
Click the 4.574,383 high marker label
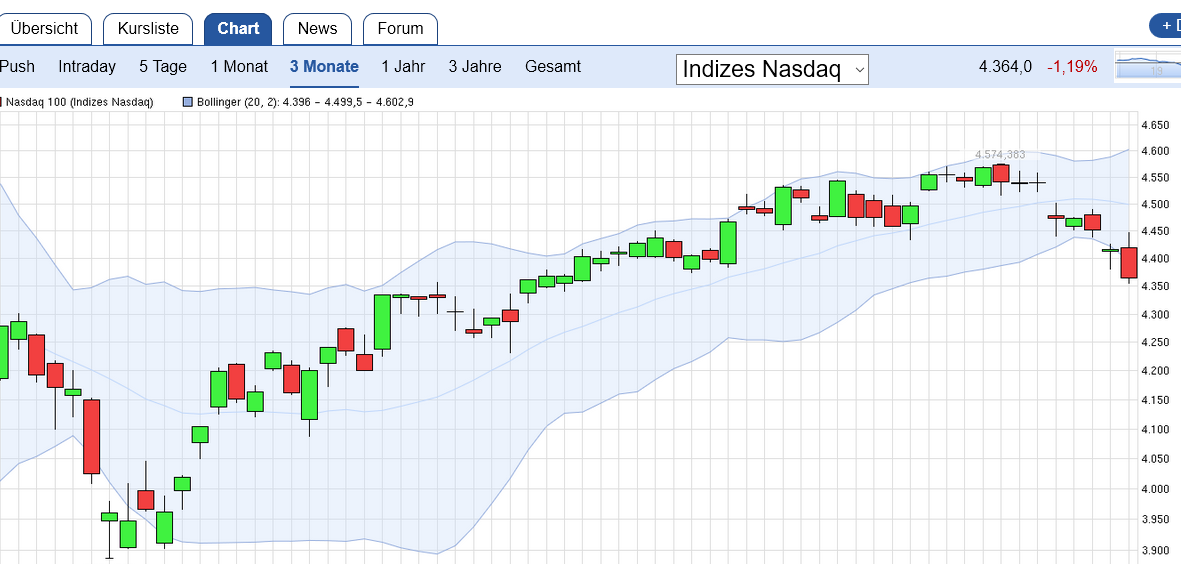point(1000,154)
